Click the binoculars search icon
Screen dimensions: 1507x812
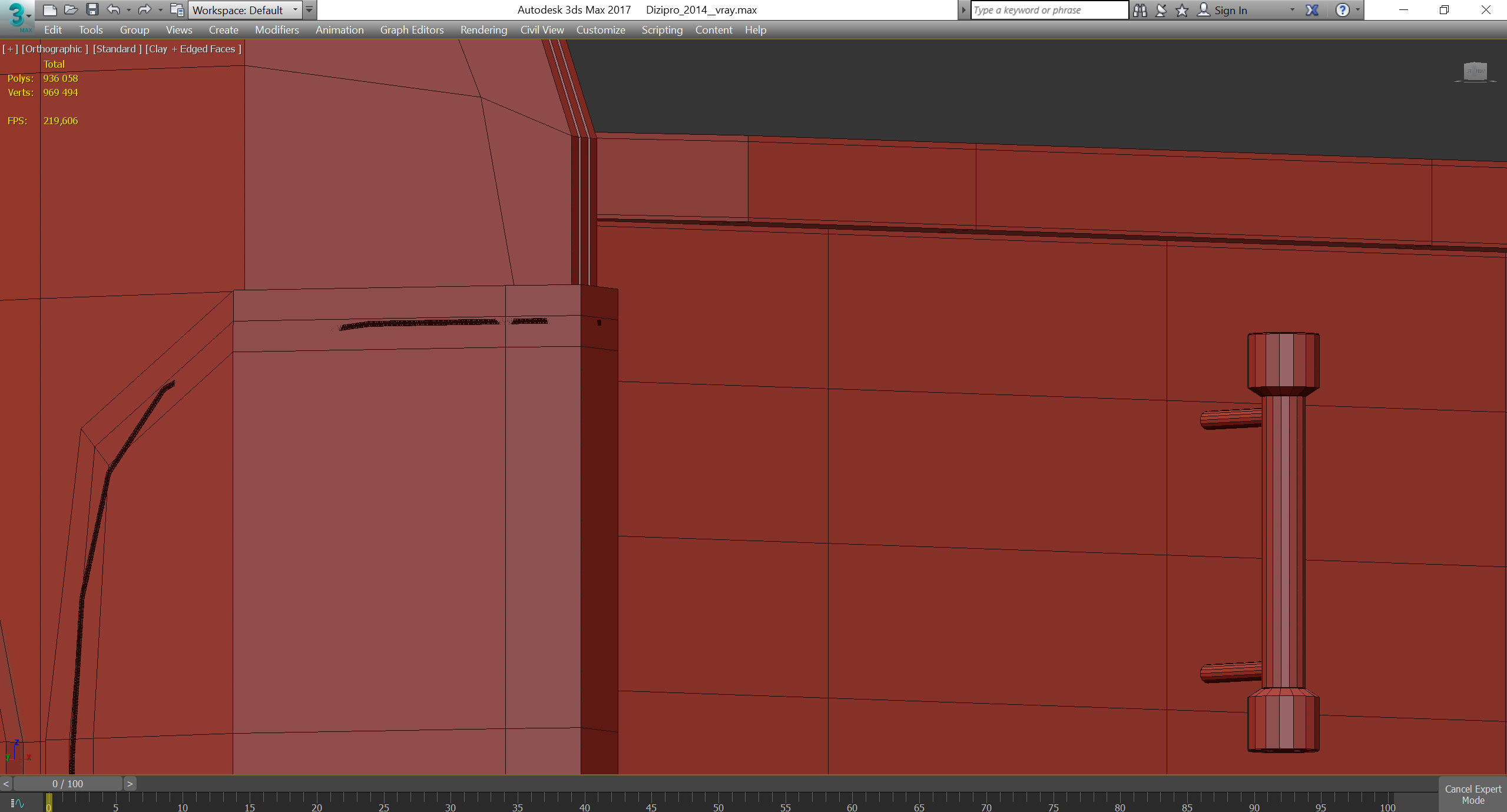(1140, 10)
